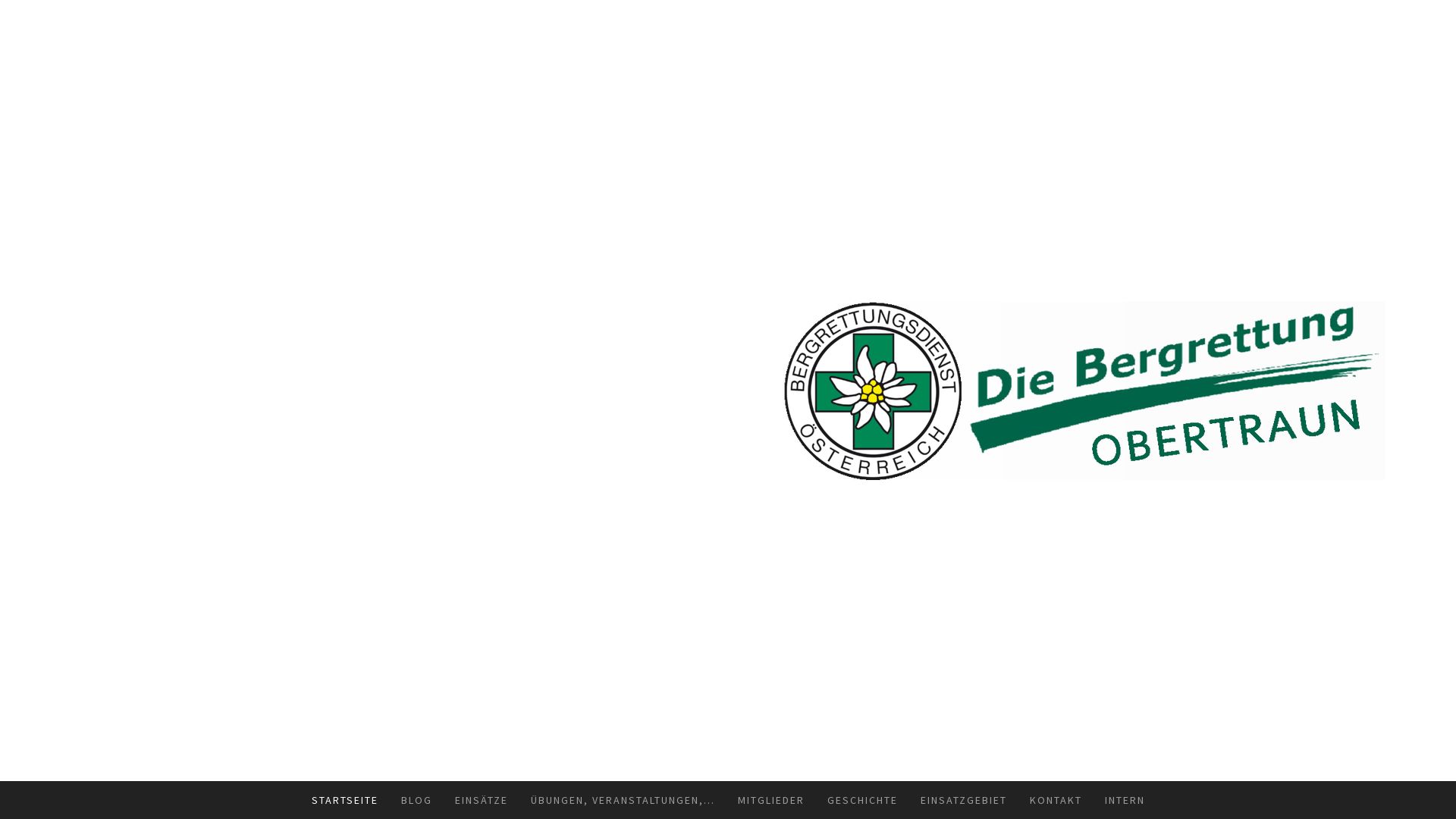Screen dimensions: 1456x819
Task: Open the Kontakt page
Action: [1056, 800]
